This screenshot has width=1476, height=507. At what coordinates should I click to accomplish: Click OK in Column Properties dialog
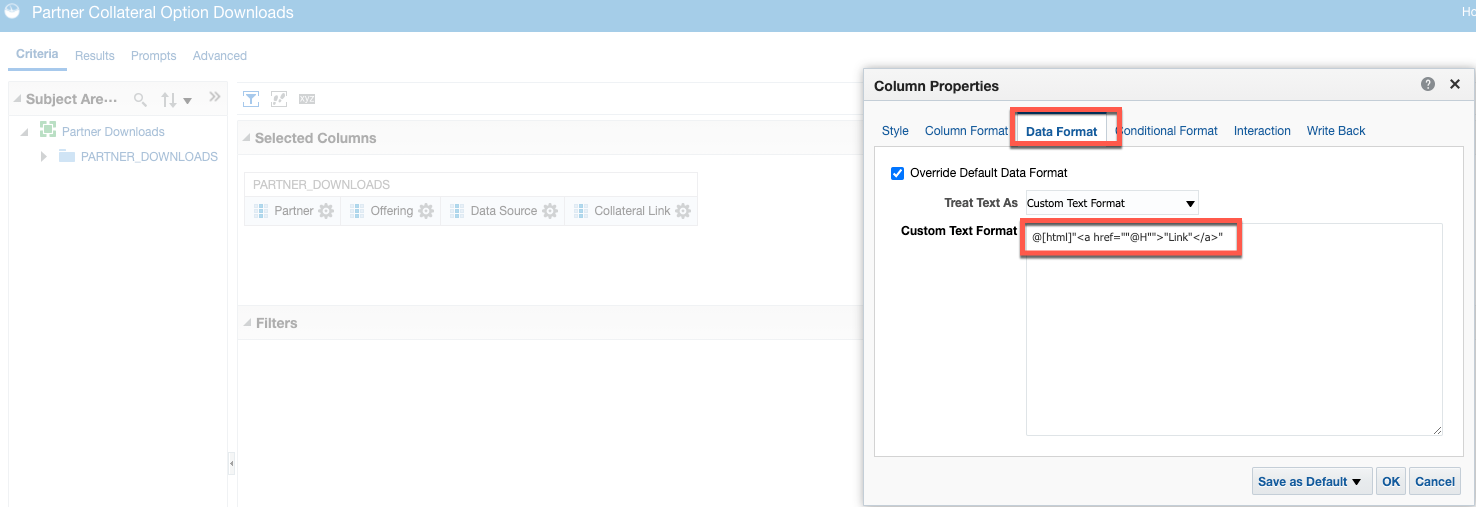coord(1391,481)
